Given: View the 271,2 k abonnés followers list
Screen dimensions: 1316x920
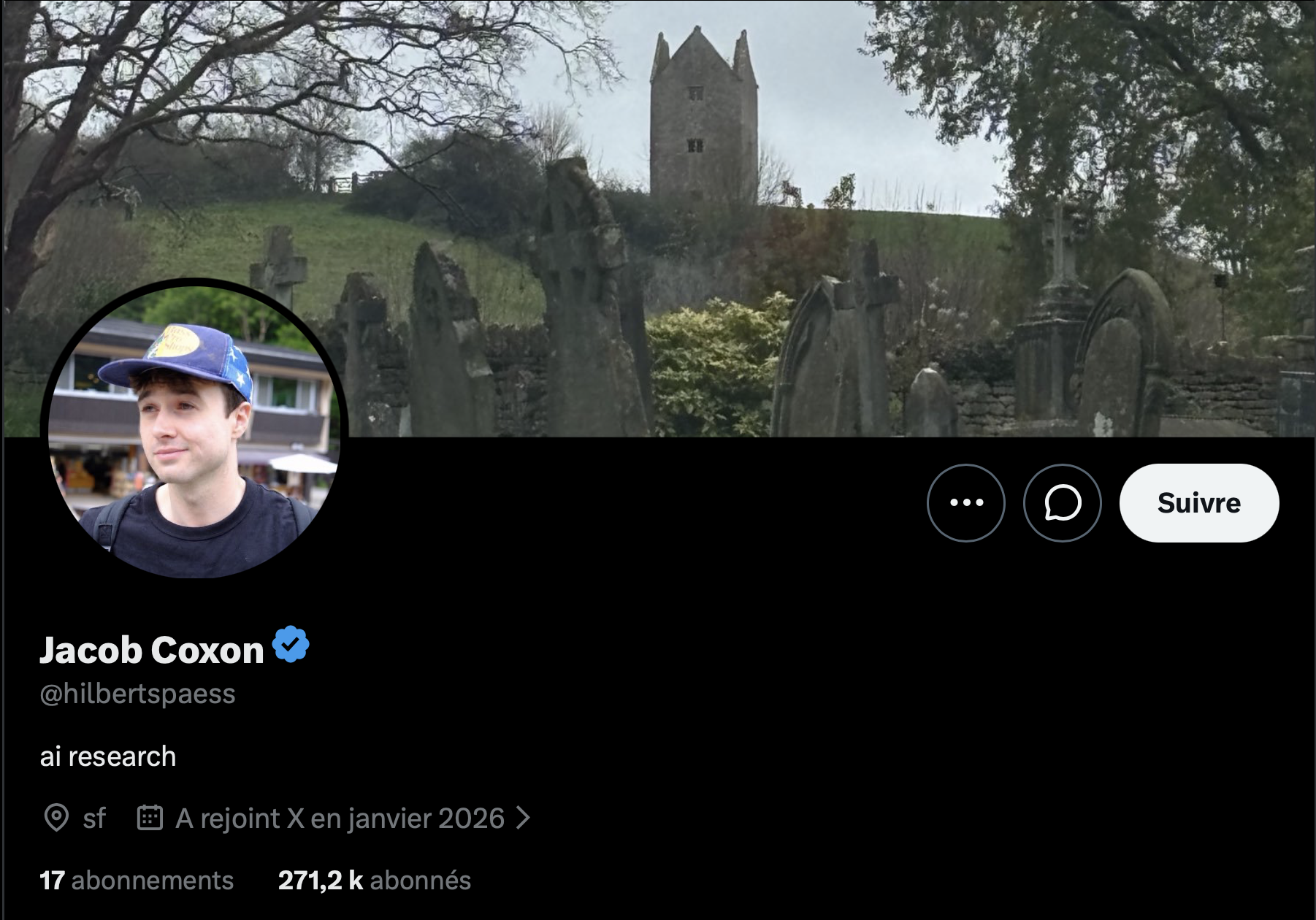Looking at the screenshot, I should [x=375, y=880].
